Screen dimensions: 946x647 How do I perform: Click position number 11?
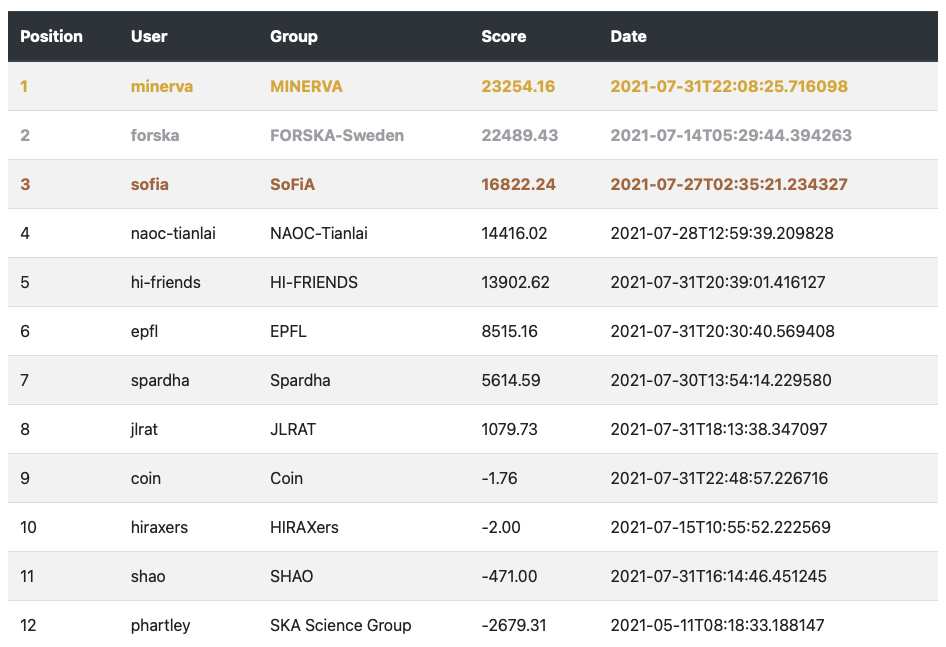[x=27, y=576]
